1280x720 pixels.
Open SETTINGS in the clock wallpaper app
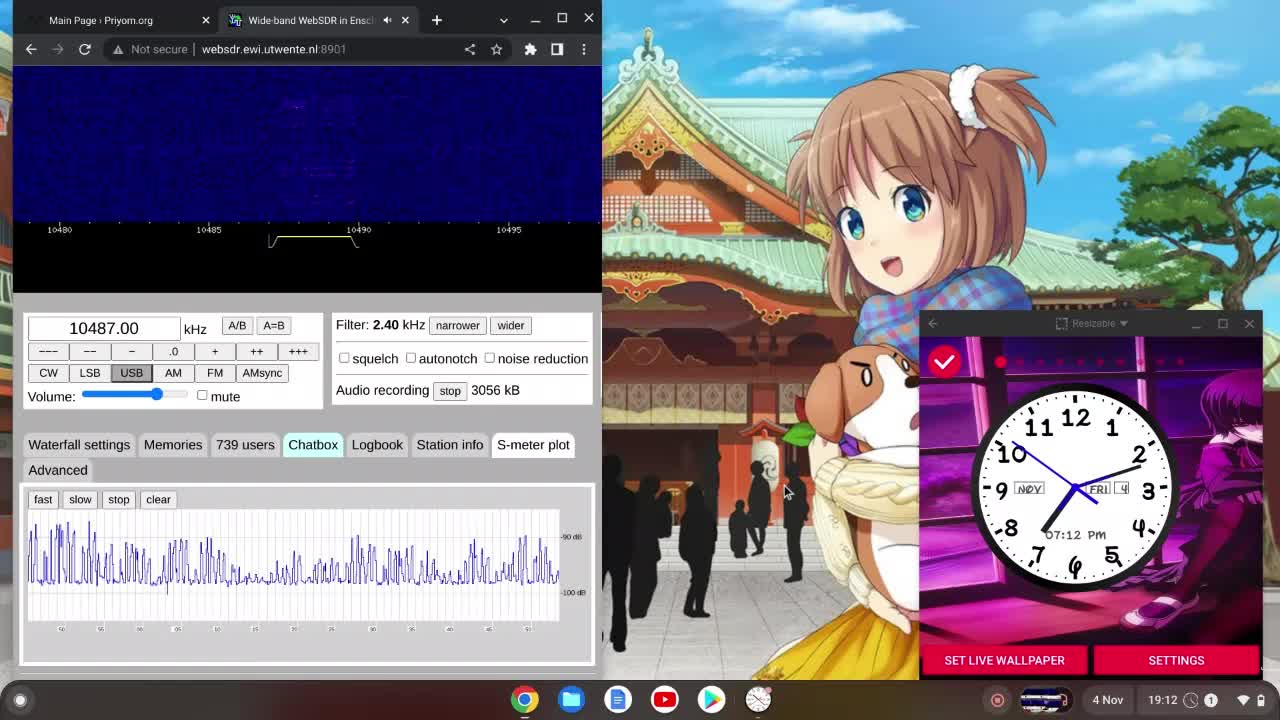click(x=1176, y=660)
